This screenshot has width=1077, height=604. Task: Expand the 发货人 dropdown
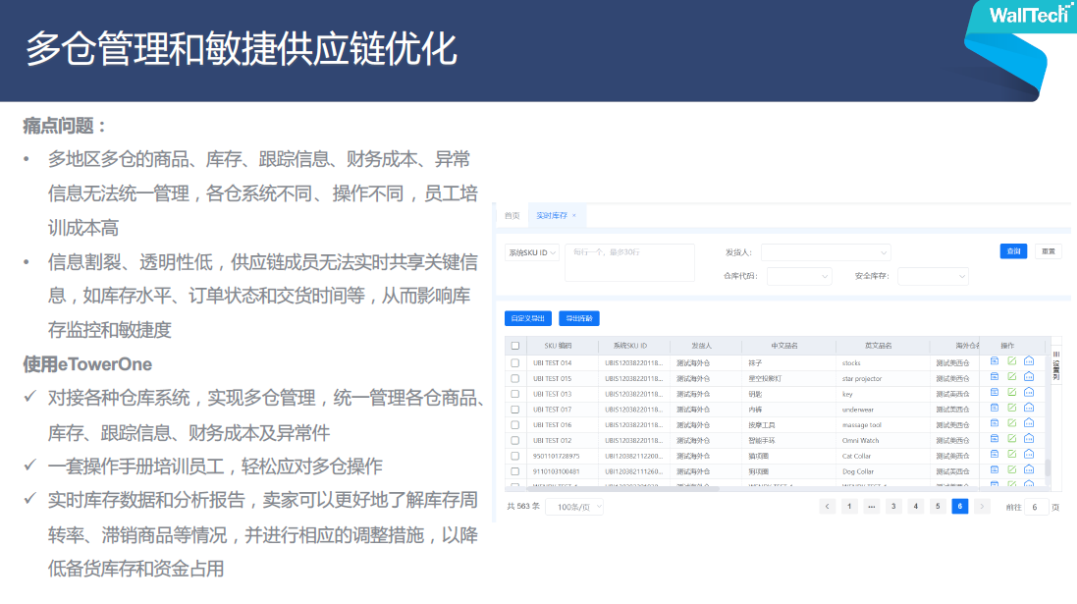click(x=826, y=253)
